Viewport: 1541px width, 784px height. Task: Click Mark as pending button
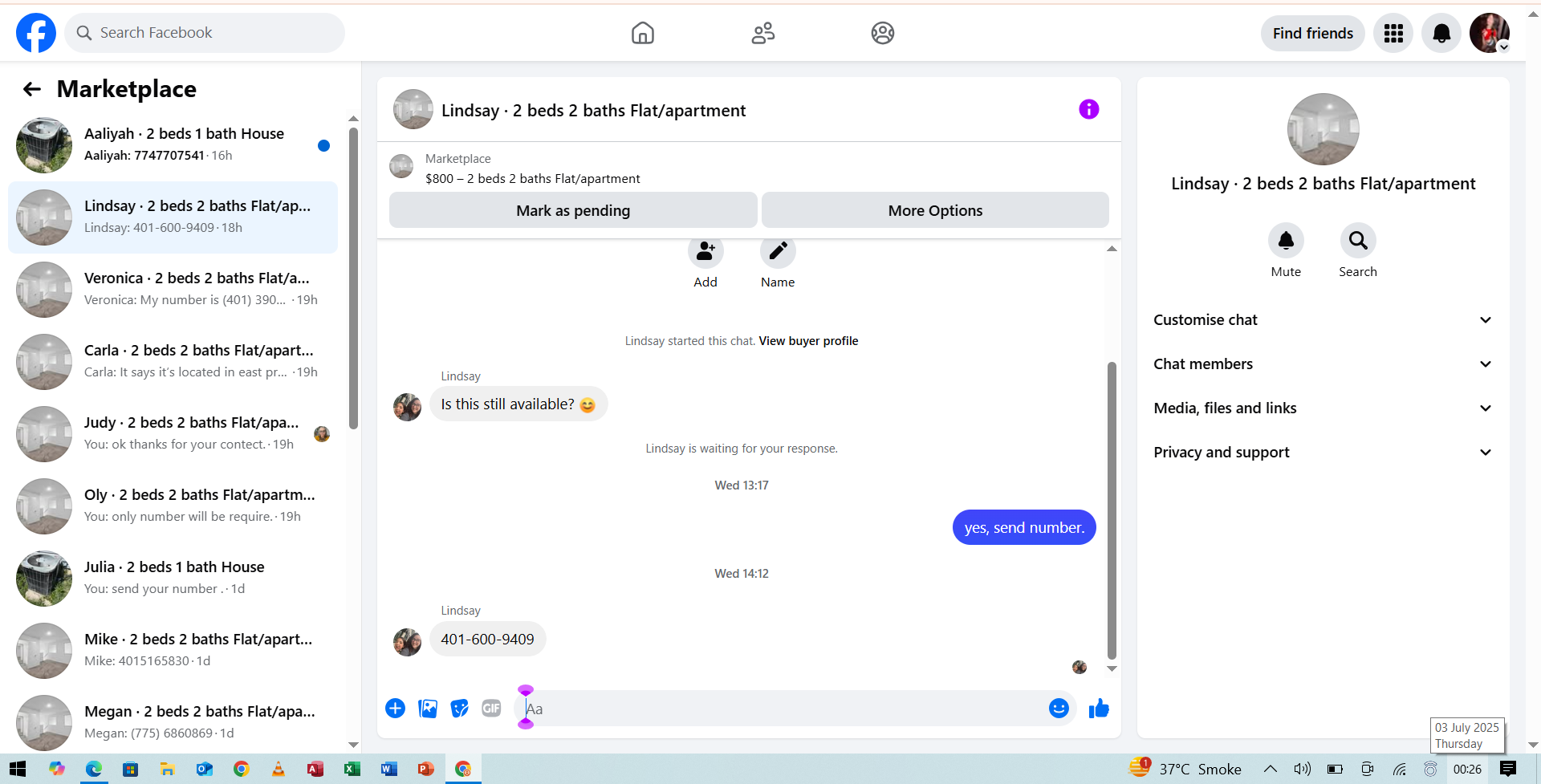[x=573, y=210]
